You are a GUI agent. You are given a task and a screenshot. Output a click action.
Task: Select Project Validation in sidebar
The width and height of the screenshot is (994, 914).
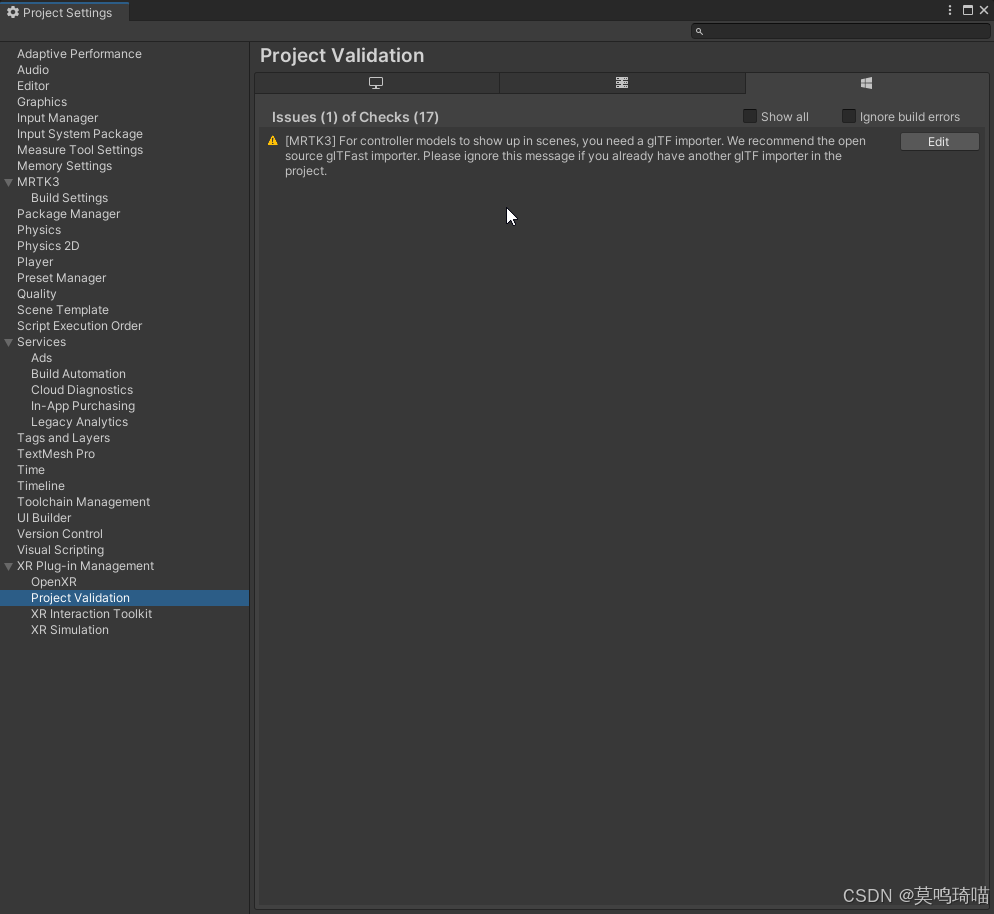(124, 598)
